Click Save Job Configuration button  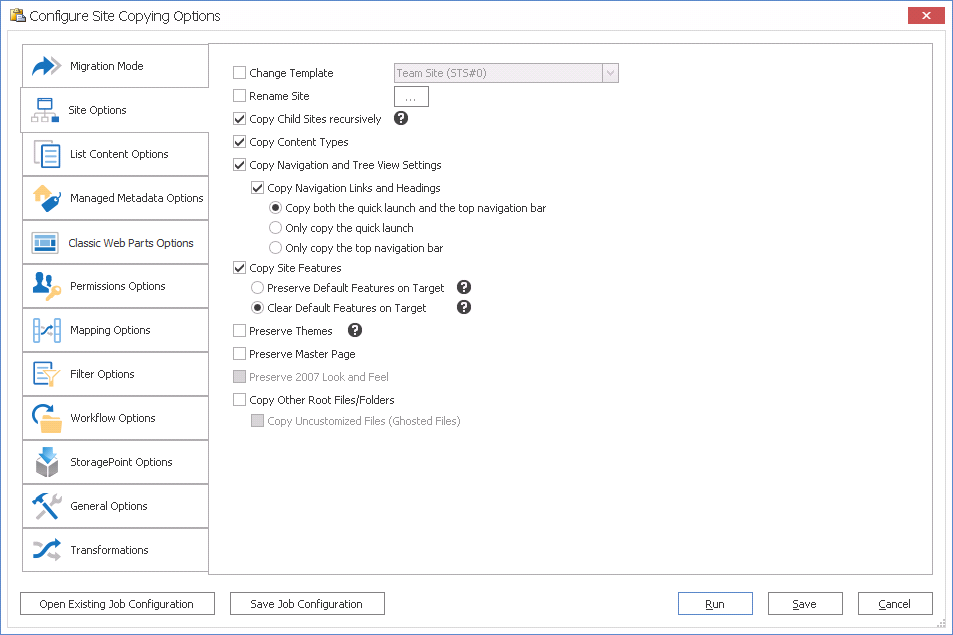pos(307,604)
